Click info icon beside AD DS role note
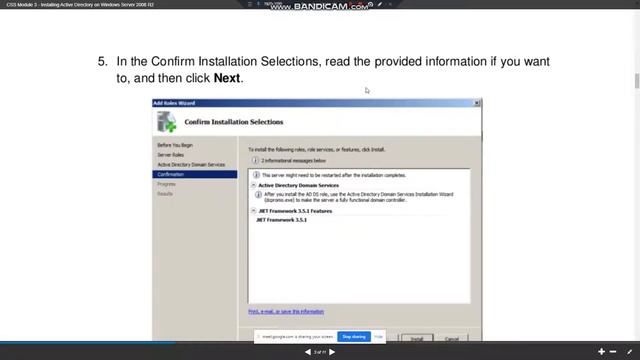 point(258,195)
